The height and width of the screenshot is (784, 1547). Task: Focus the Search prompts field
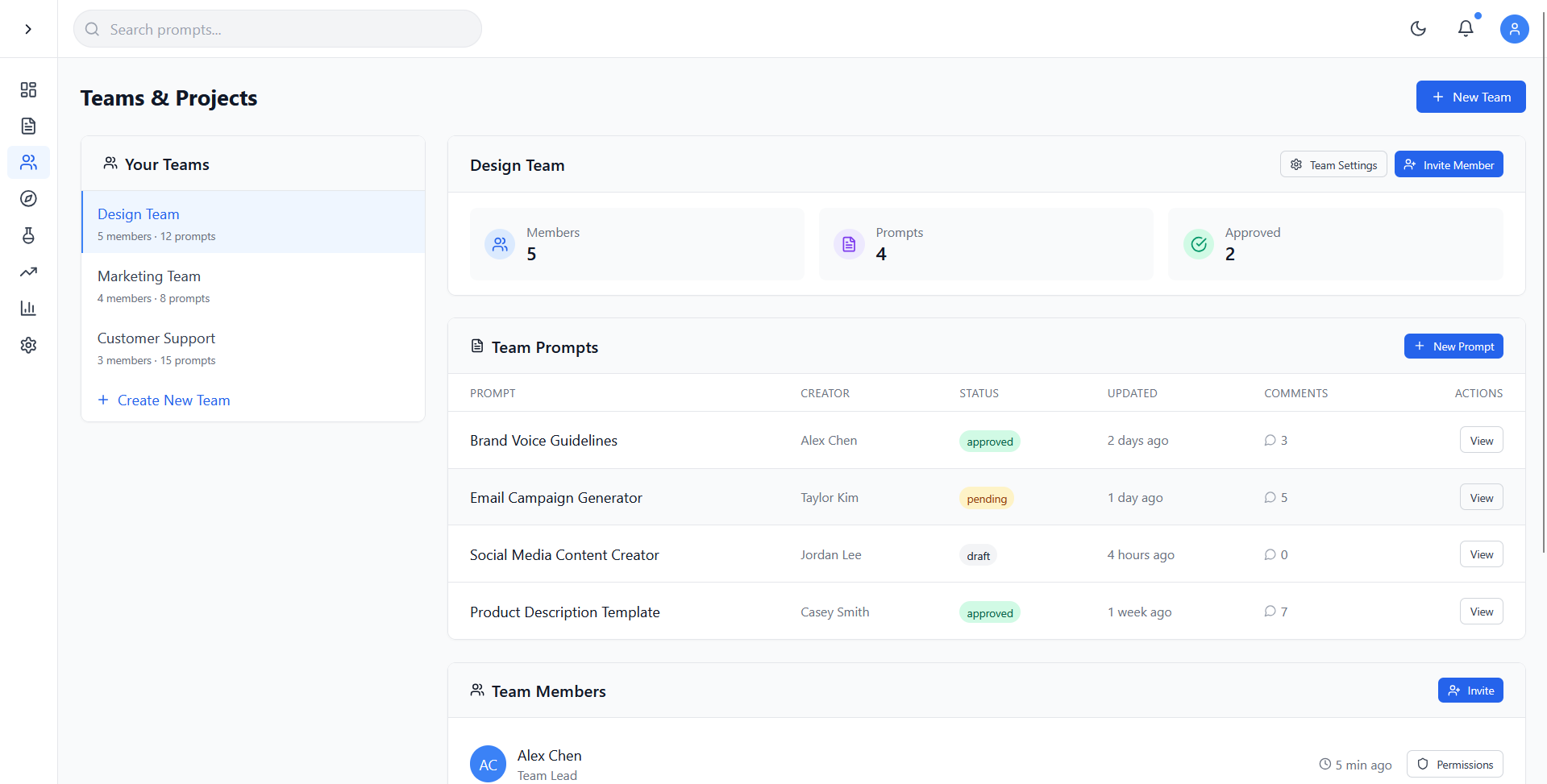[x=277, y=29]
